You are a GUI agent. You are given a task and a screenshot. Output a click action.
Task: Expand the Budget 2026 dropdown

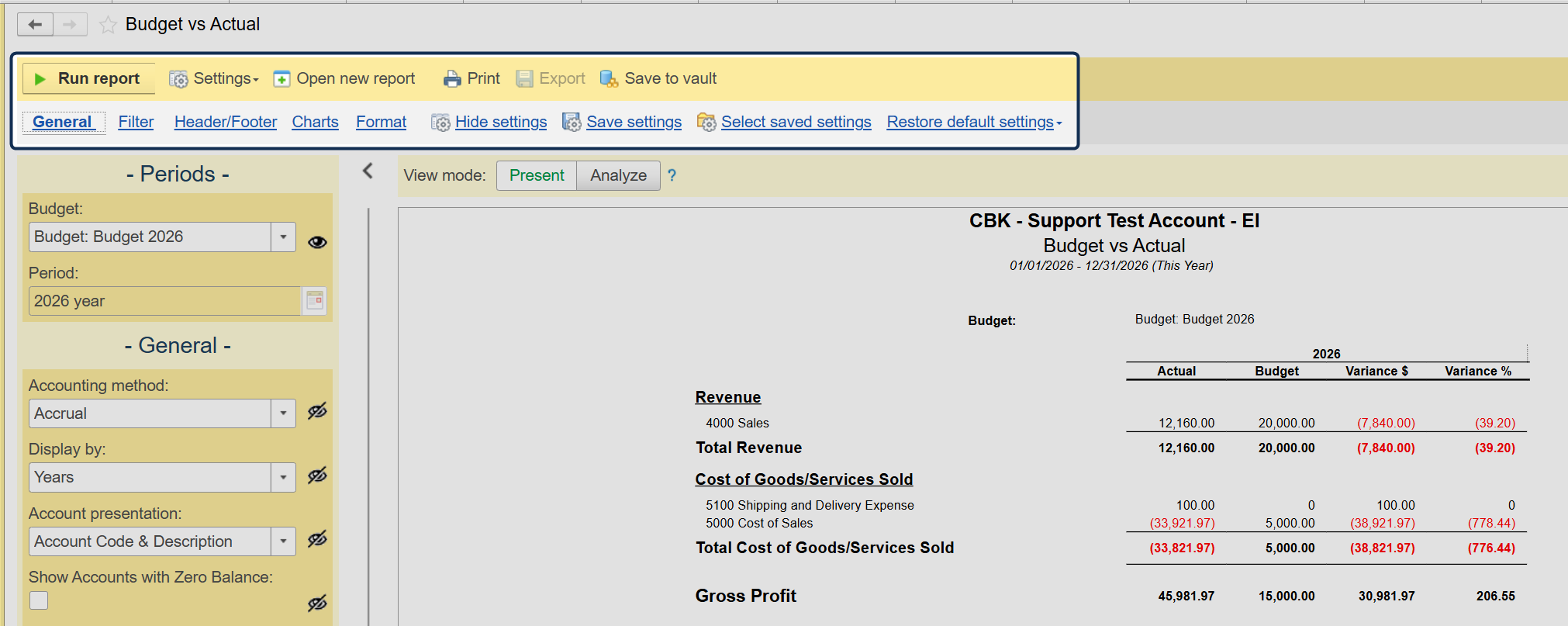pyautogui.click(x=283, y=237)
